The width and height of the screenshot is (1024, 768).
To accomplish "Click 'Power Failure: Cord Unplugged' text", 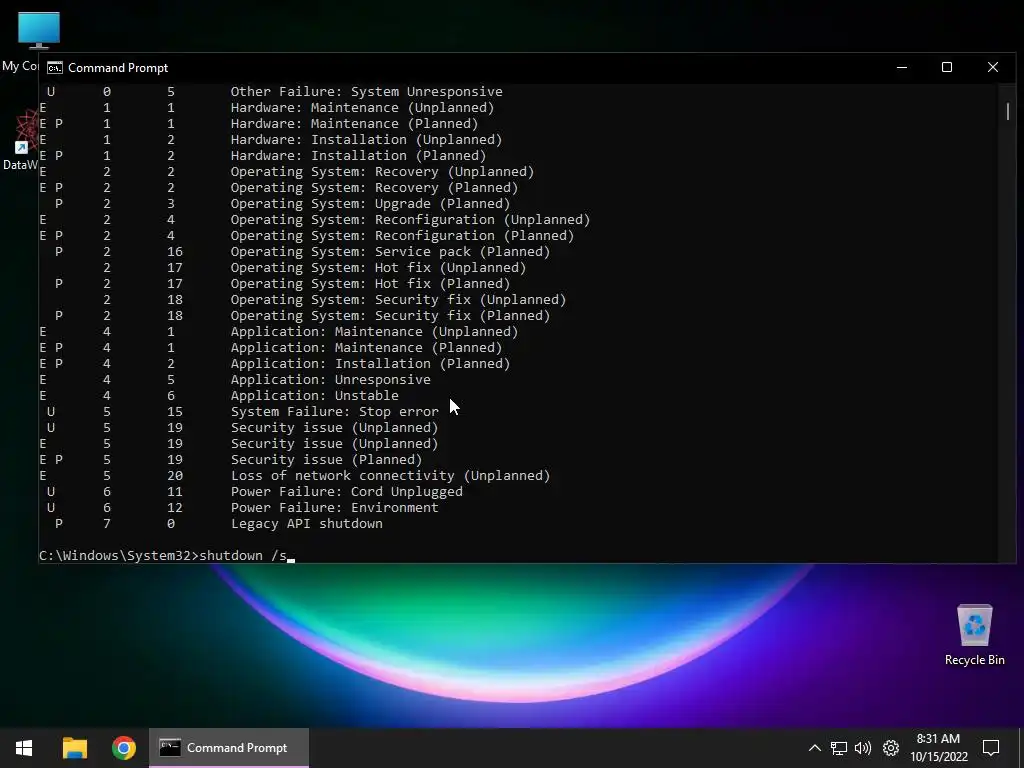I will click(347, 492).
